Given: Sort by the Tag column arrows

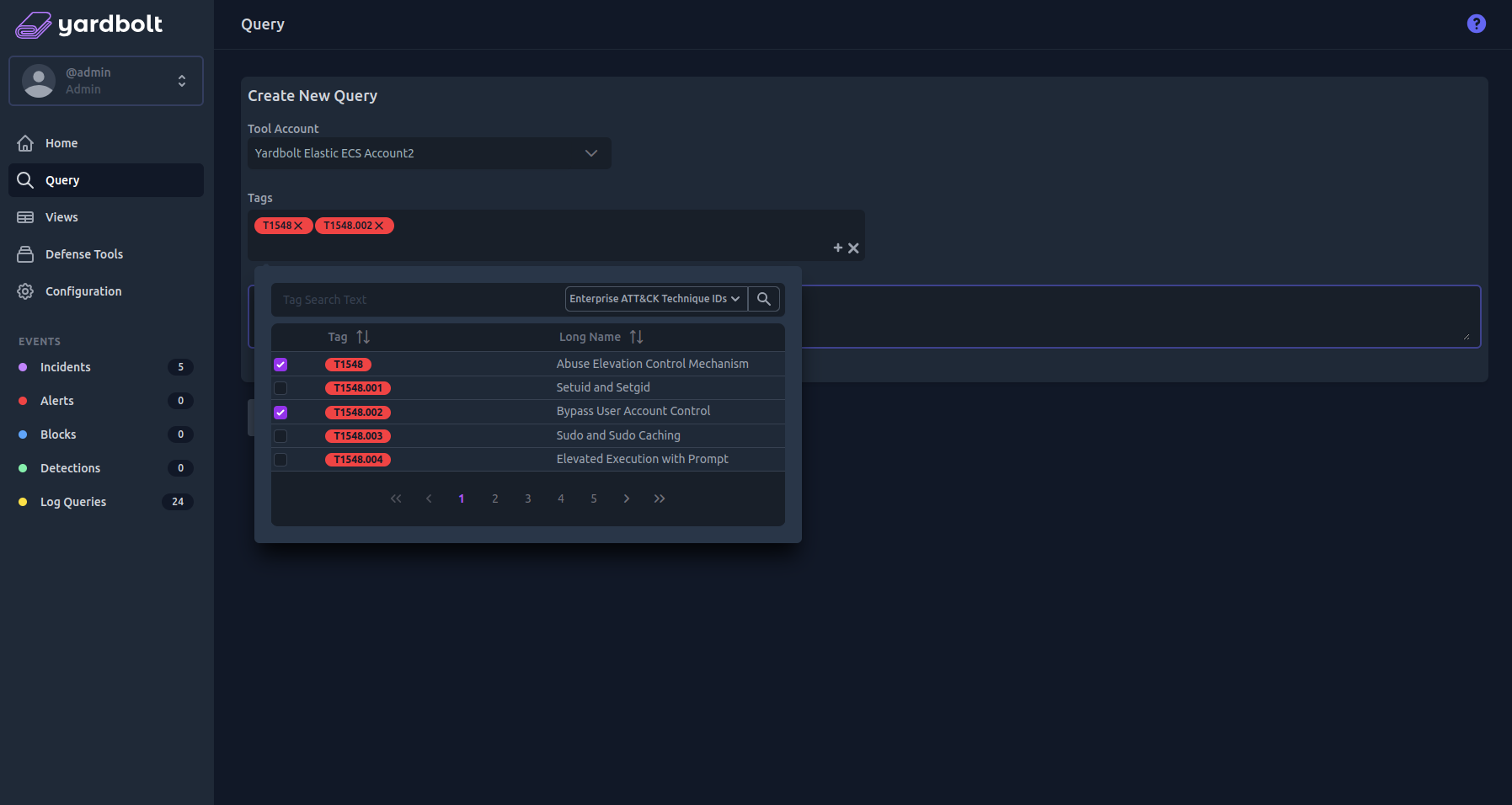Looking at the screenshot, I should point(363,337).
